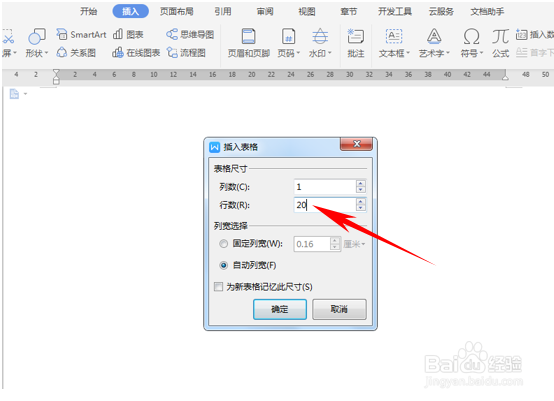Viewport: 554px width, 401px height.
Task: Click the fixed width 0.16 input field
Action: 312,244
